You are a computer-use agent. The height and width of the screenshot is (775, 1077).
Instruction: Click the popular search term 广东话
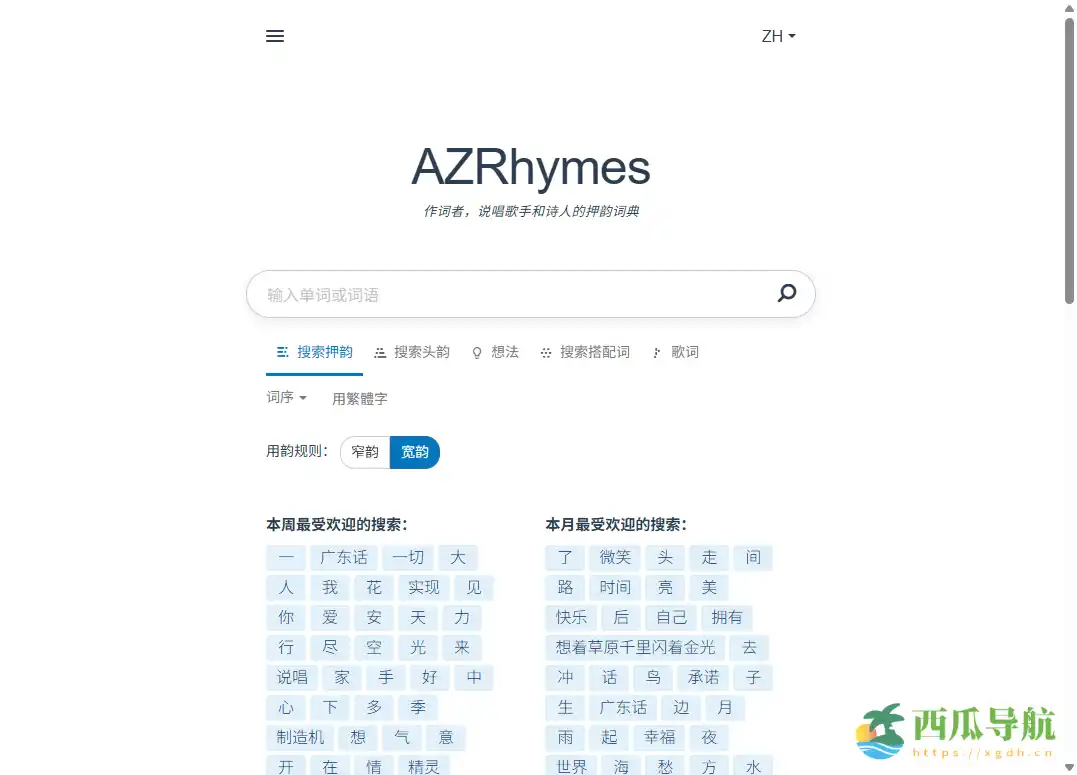(x=344, y=557)
